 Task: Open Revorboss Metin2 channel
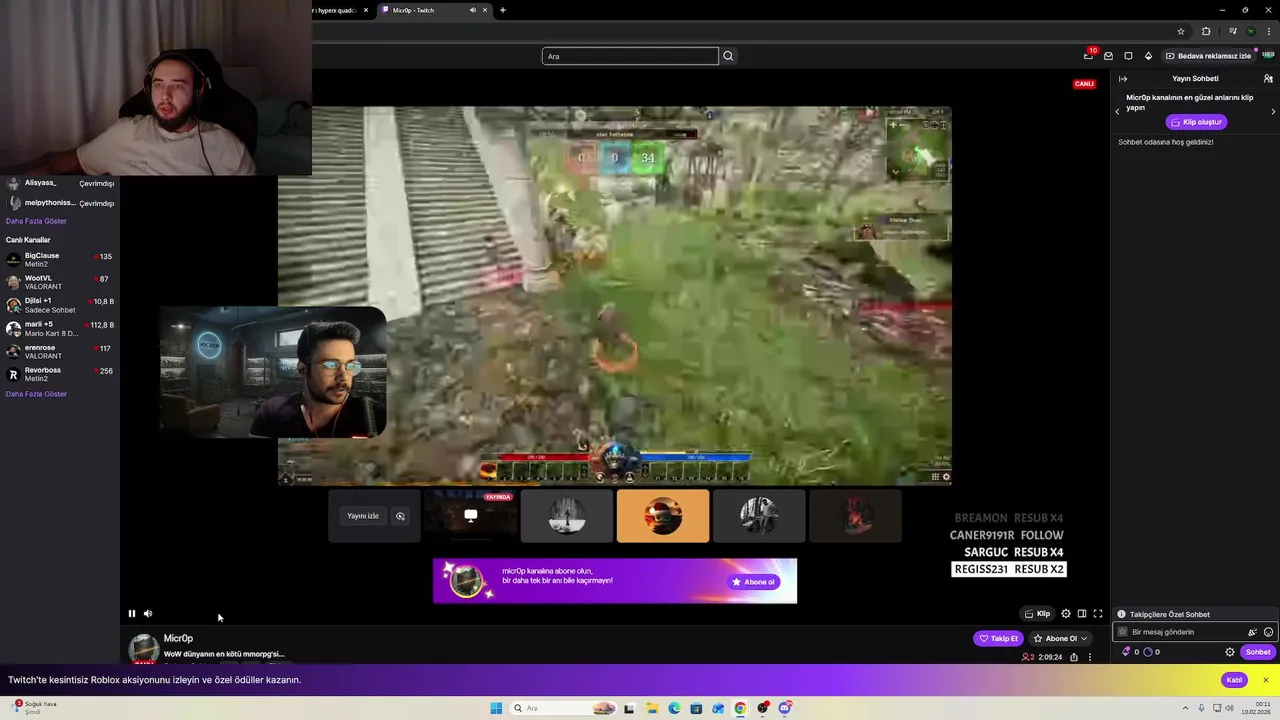(x=60, y=374)
